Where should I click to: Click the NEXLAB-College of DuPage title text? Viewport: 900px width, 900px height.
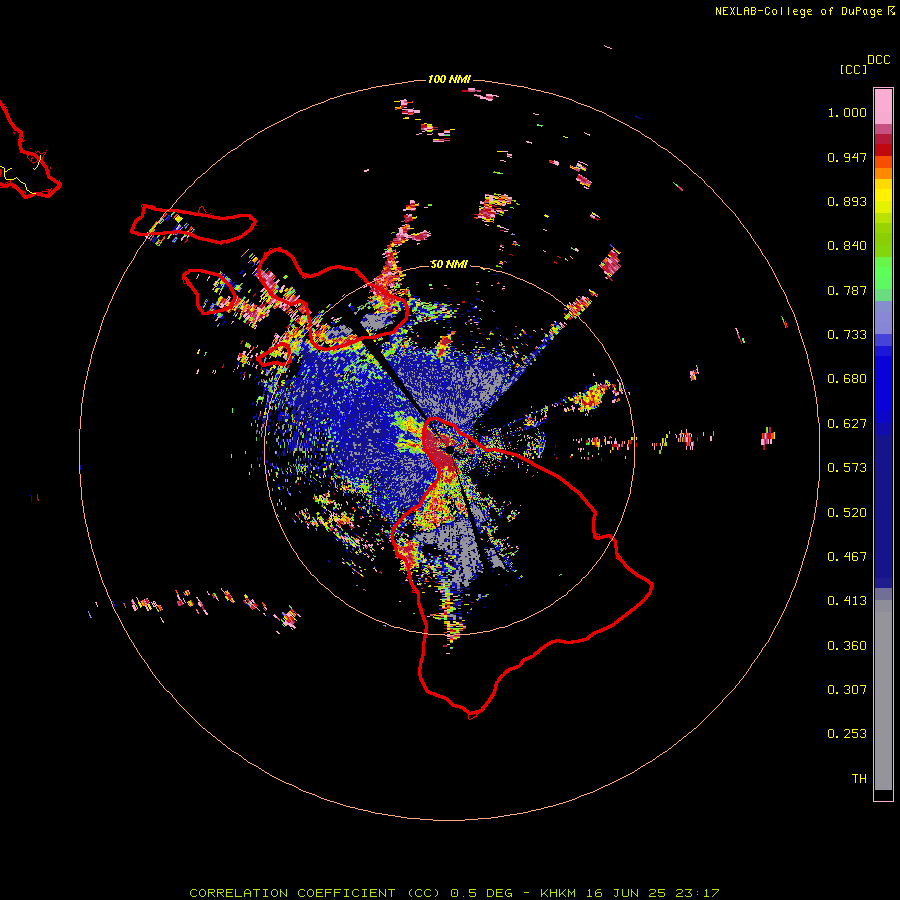[798, 11]
